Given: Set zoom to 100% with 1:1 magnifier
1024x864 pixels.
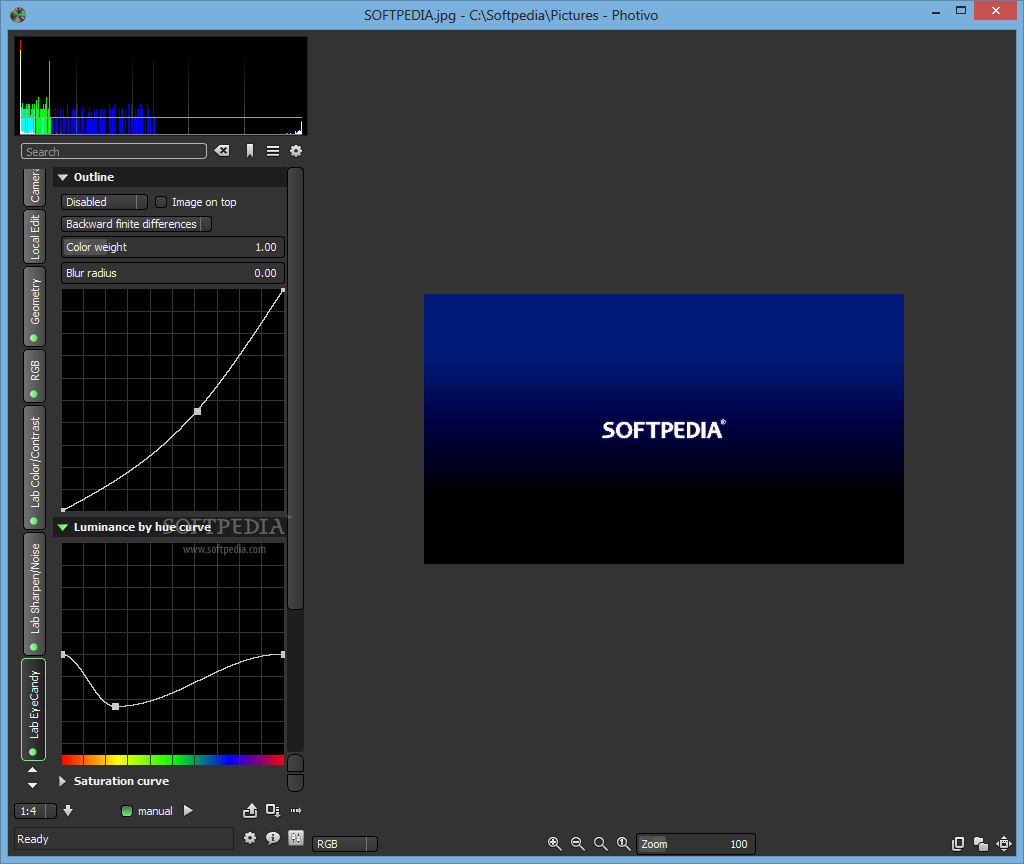Looking at the screenshot, I should tap(624, 844).
